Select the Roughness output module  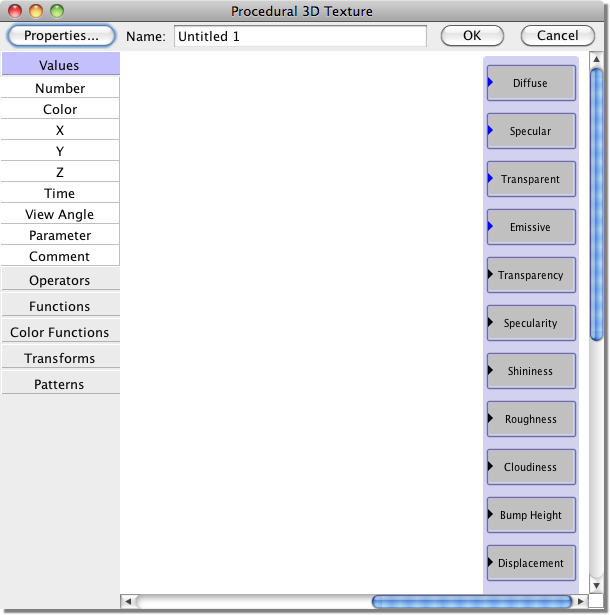pyautogui.click(x=532, y=419)
